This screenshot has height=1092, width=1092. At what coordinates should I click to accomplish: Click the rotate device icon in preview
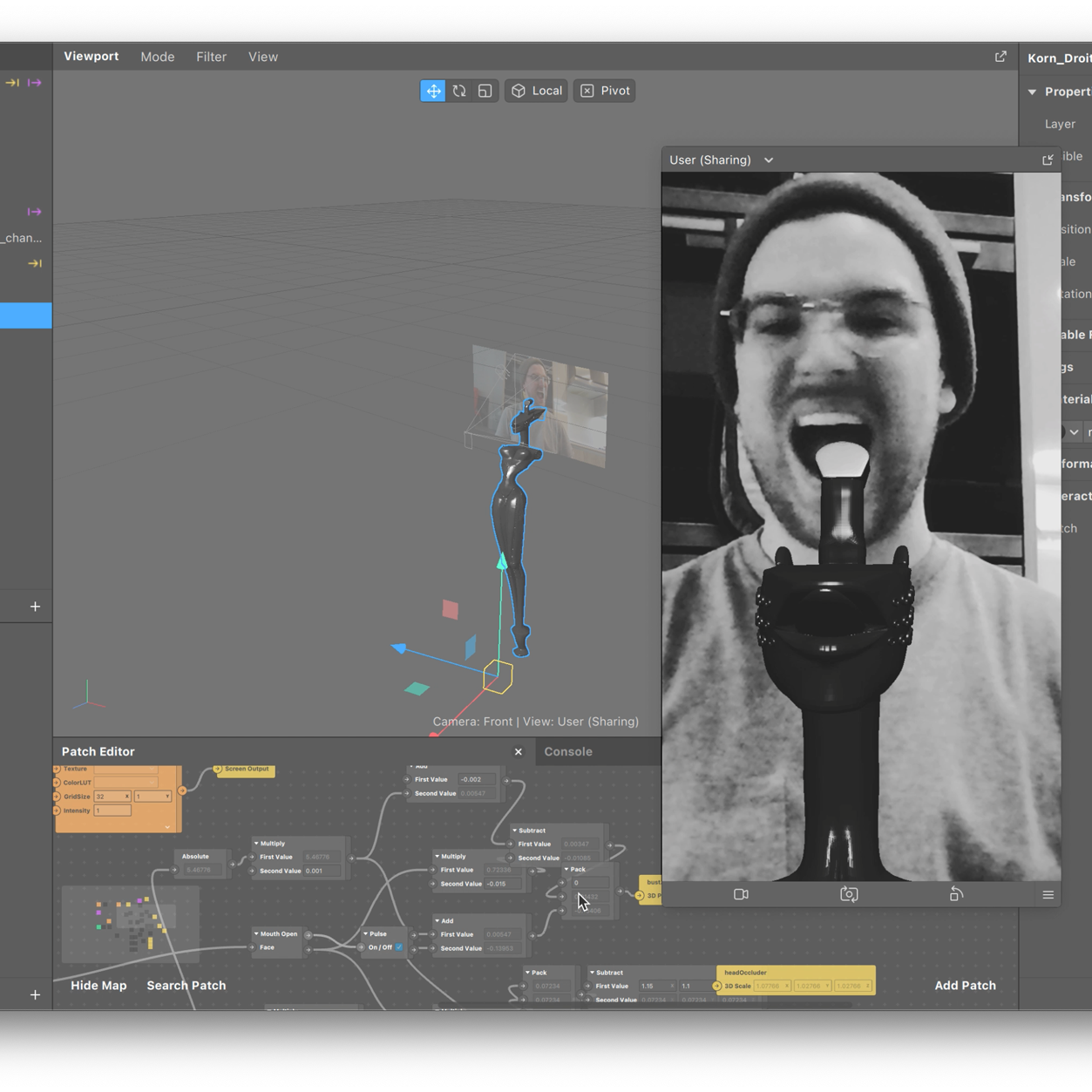[956, 894]
